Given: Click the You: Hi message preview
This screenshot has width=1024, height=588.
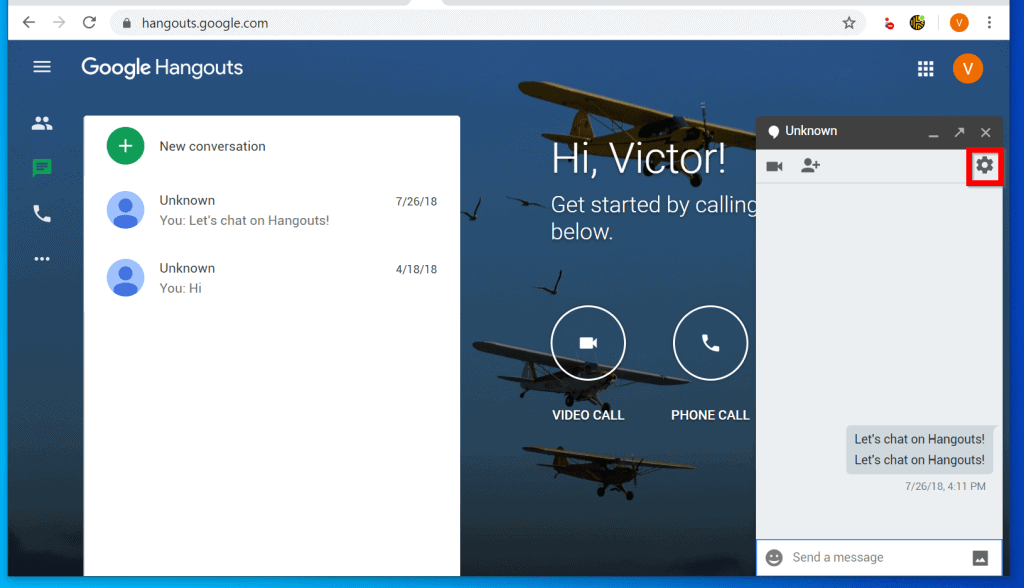Looking at the screenshot, I should 180,288.
